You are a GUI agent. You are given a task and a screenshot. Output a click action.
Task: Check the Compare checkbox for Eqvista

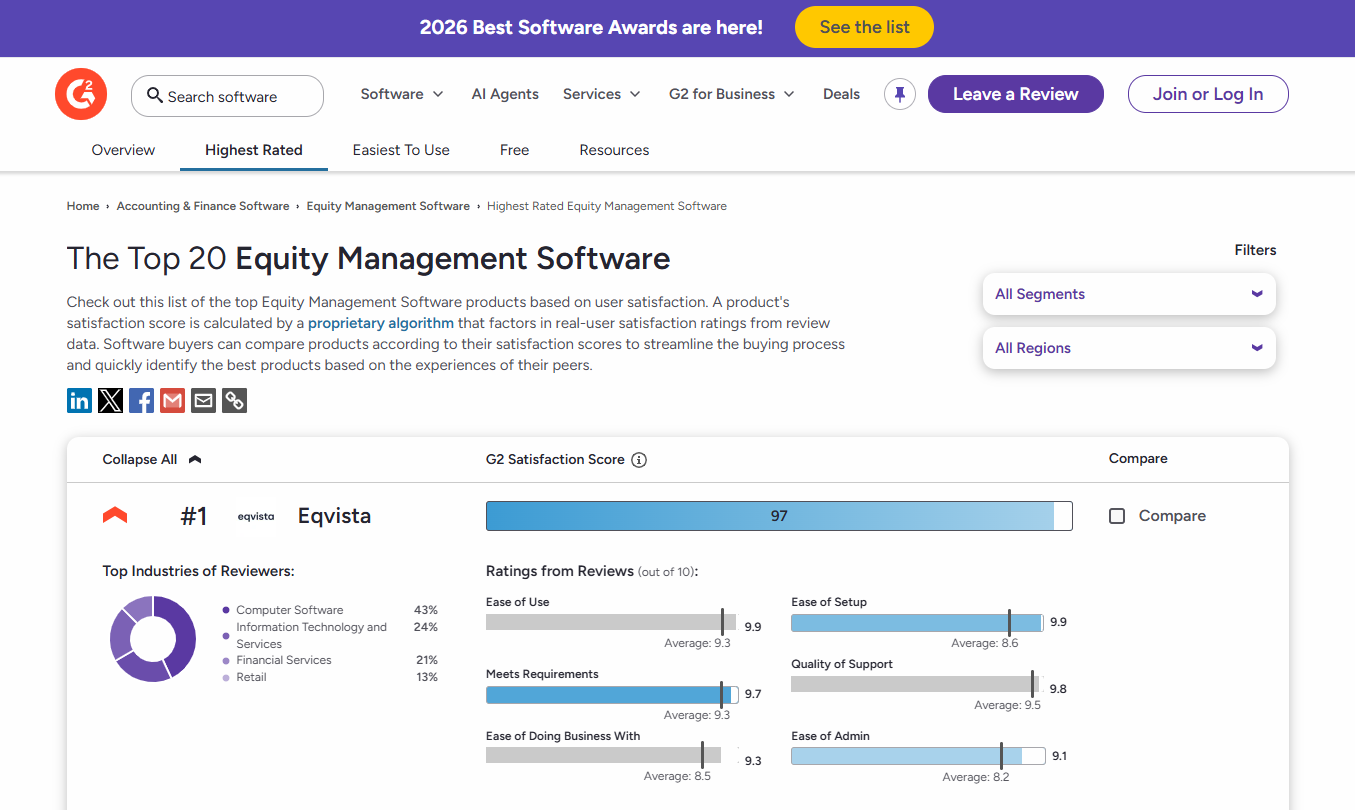[x=1117, y=516]
